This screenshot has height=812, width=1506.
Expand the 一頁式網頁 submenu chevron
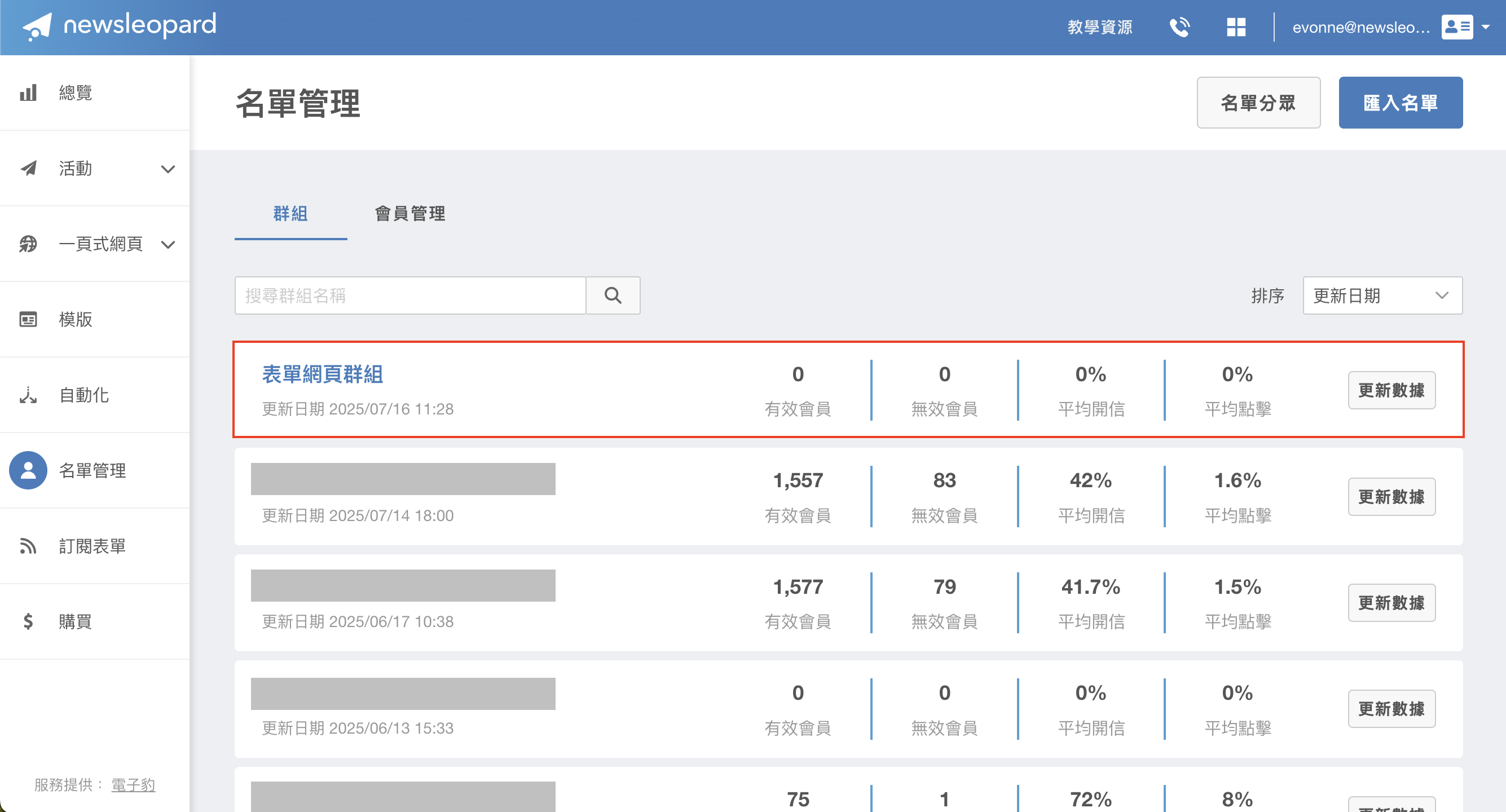(x=168, y=244)
